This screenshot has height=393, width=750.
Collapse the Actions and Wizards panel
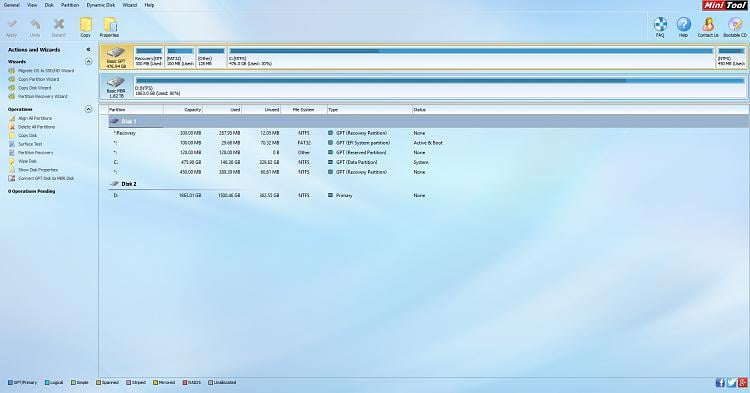coord(88,50)
